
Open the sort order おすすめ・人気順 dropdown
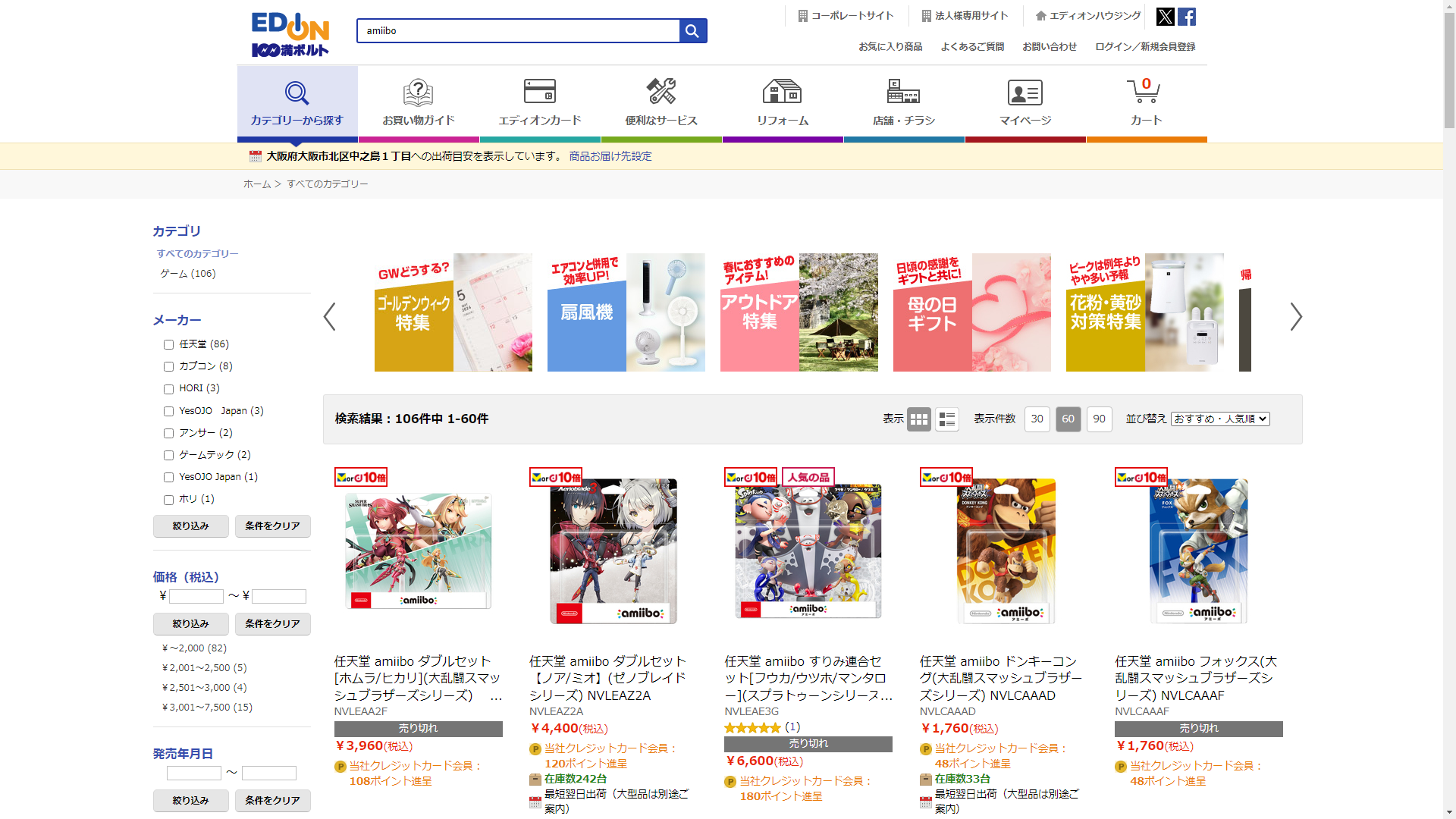click(x=1219, y=419)
